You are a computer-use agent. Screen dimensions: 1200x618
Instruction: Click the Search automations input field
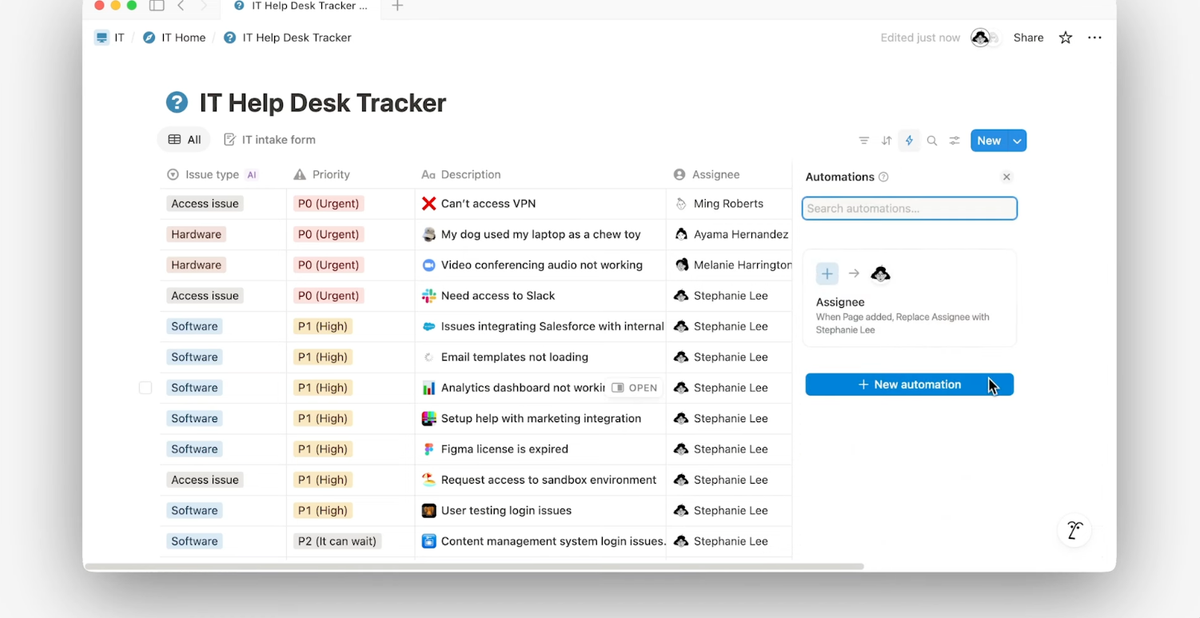909,208
